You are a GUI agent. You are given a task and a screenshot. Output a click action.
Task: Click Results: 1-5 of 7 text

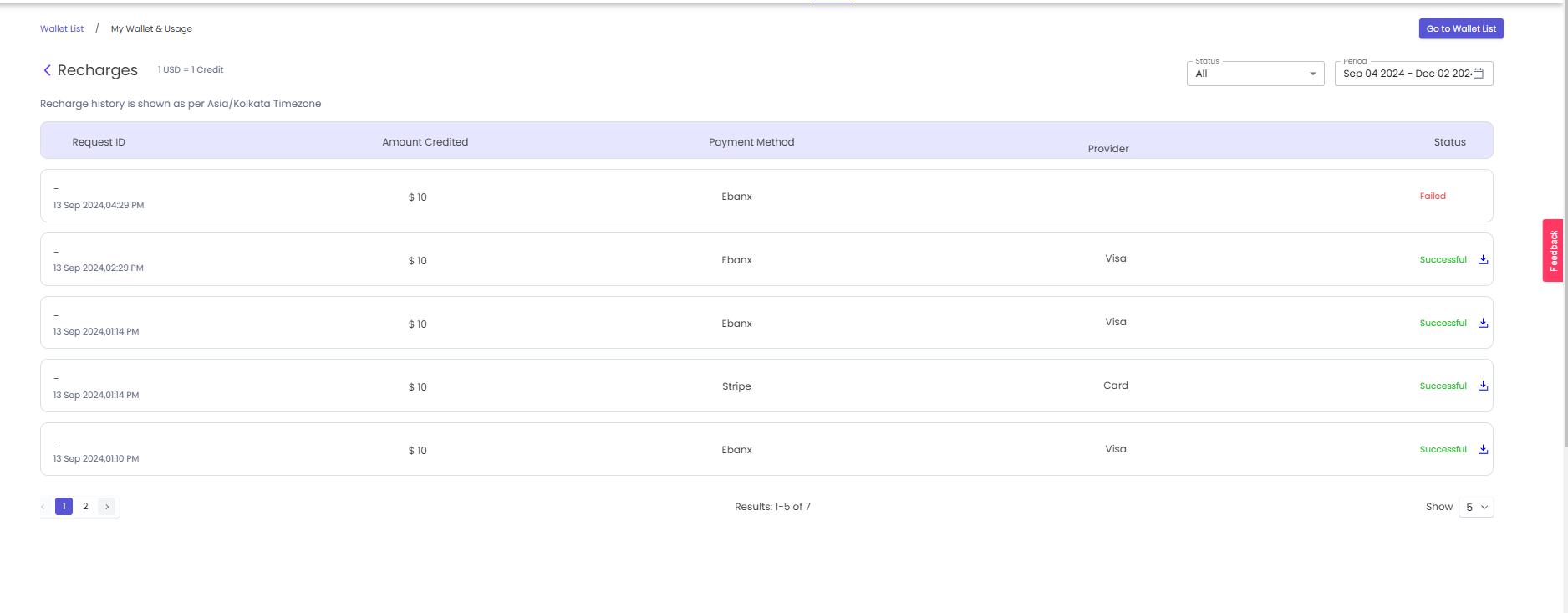(772, 507)
